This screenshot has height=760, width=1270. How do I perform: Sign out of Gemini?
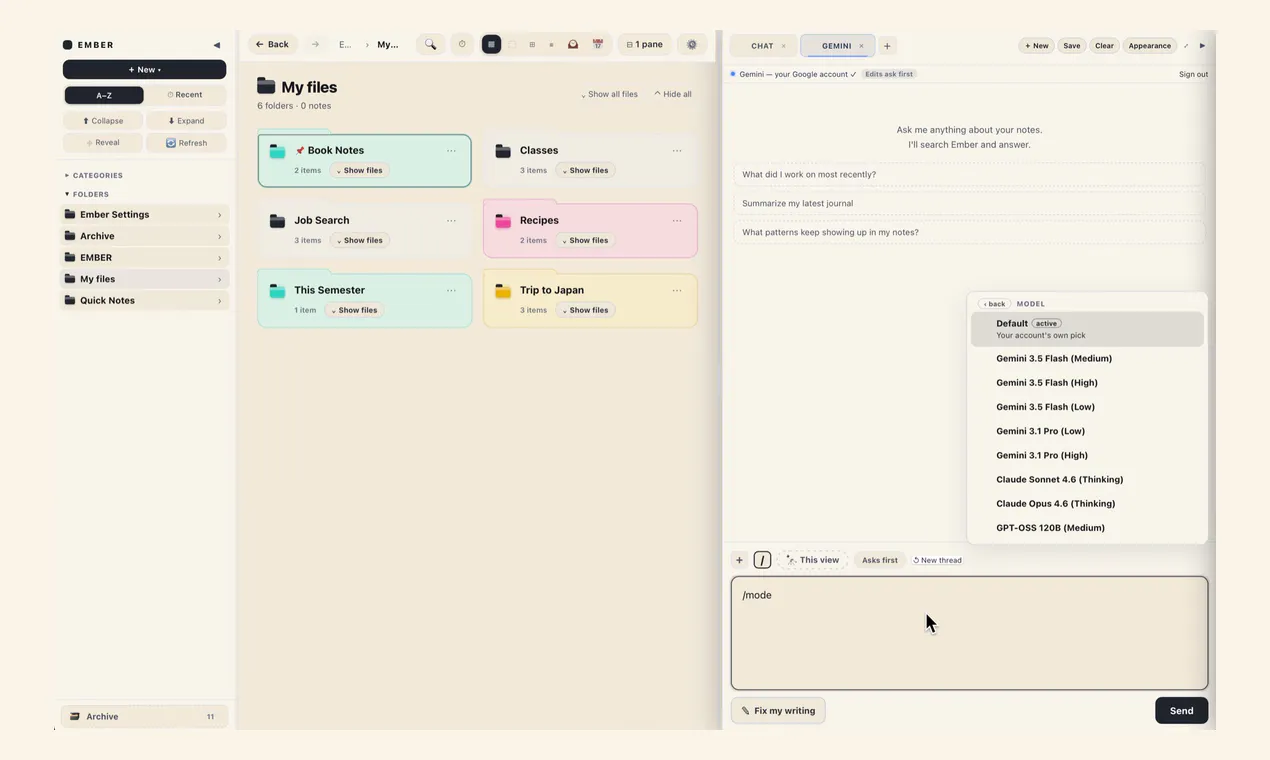click(1193, 74)
